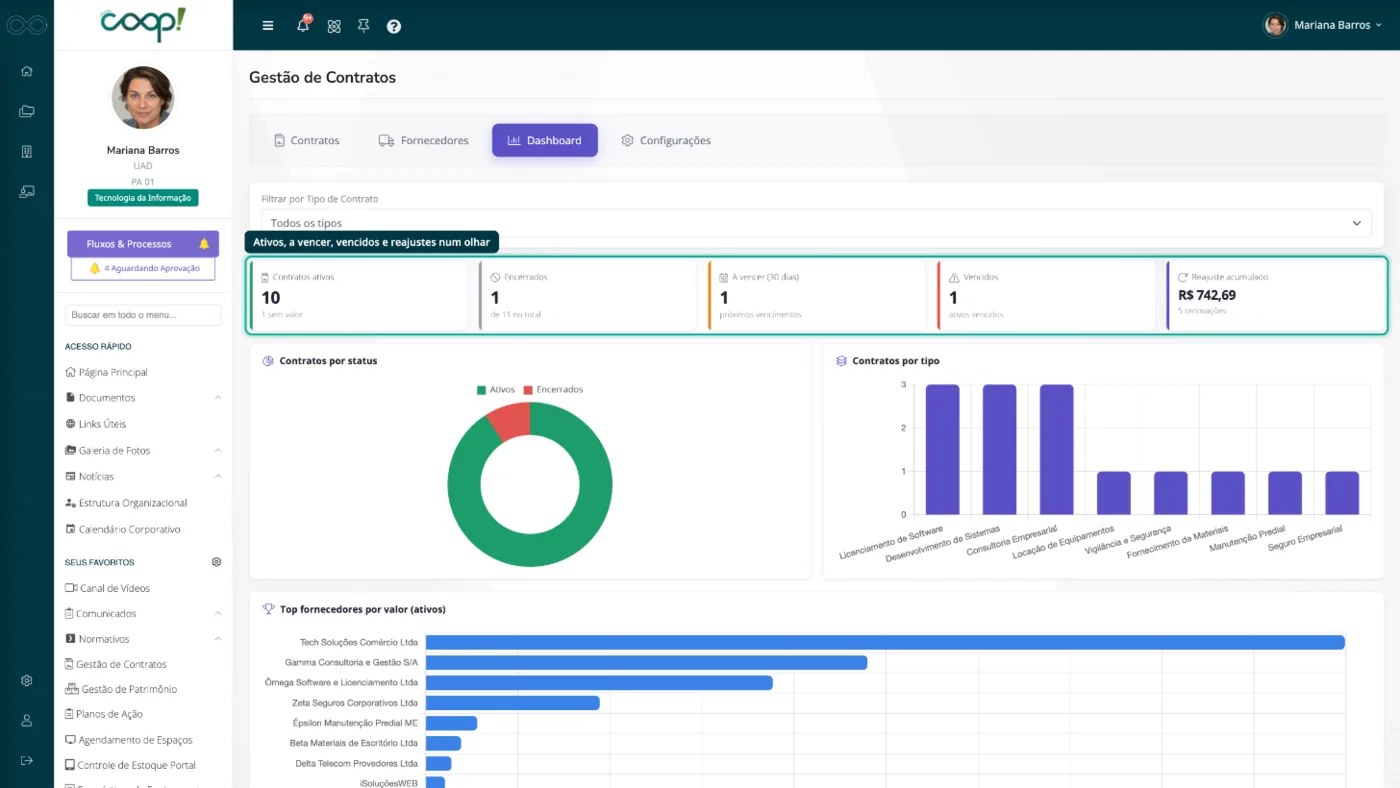Open the Todos os tipos contract type dropdown

tap(816, 223)
